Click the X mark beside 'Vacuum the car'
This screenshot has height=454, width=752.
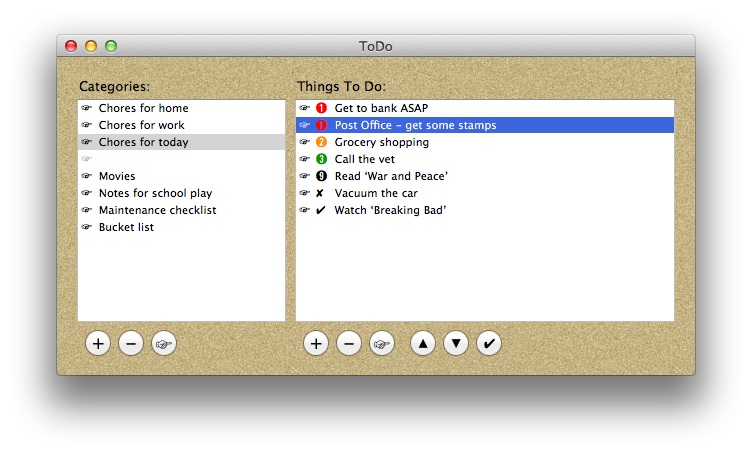point(320,193)
